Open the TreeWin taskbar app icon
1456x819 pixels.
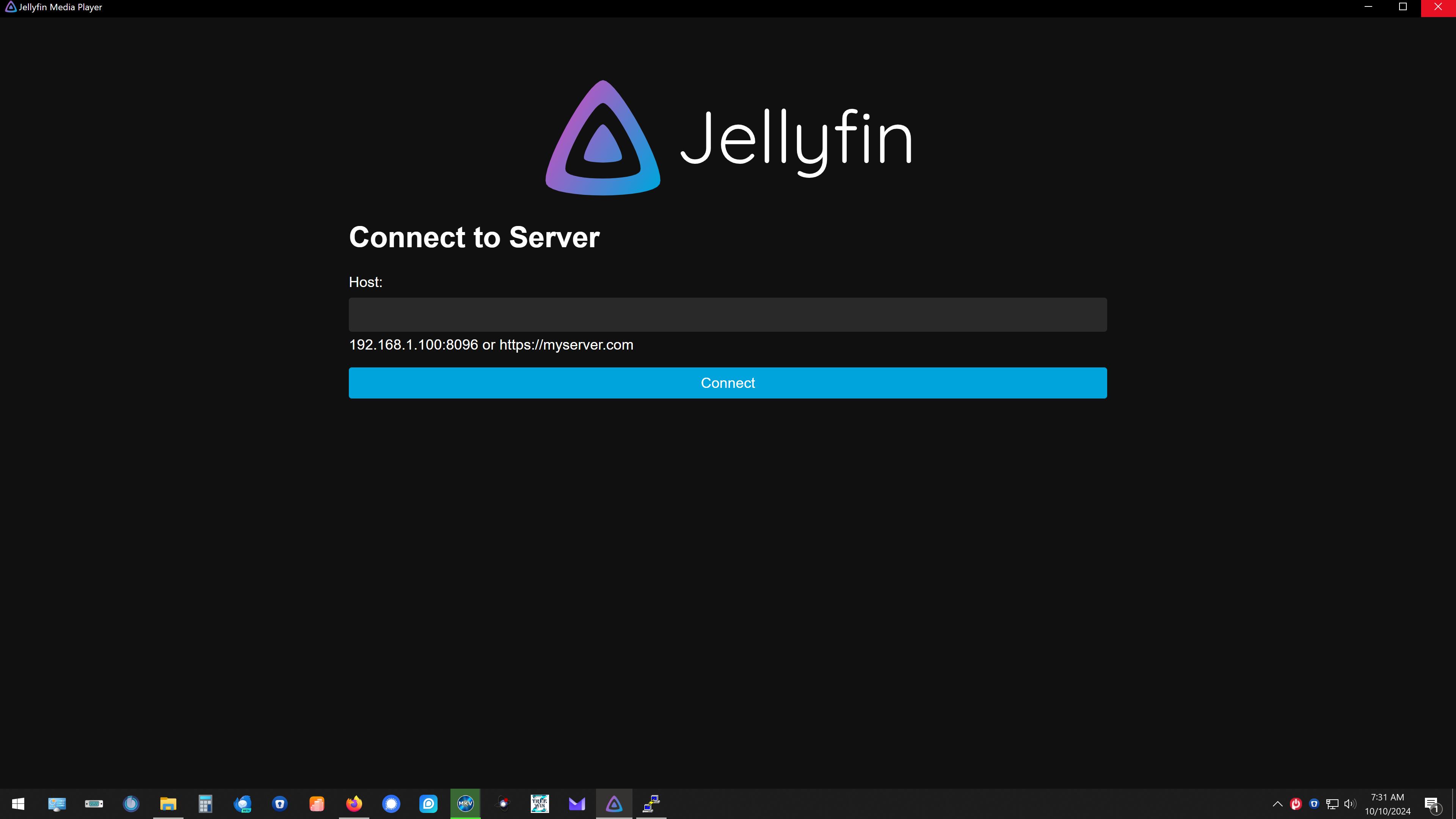(x=539, y=803)
